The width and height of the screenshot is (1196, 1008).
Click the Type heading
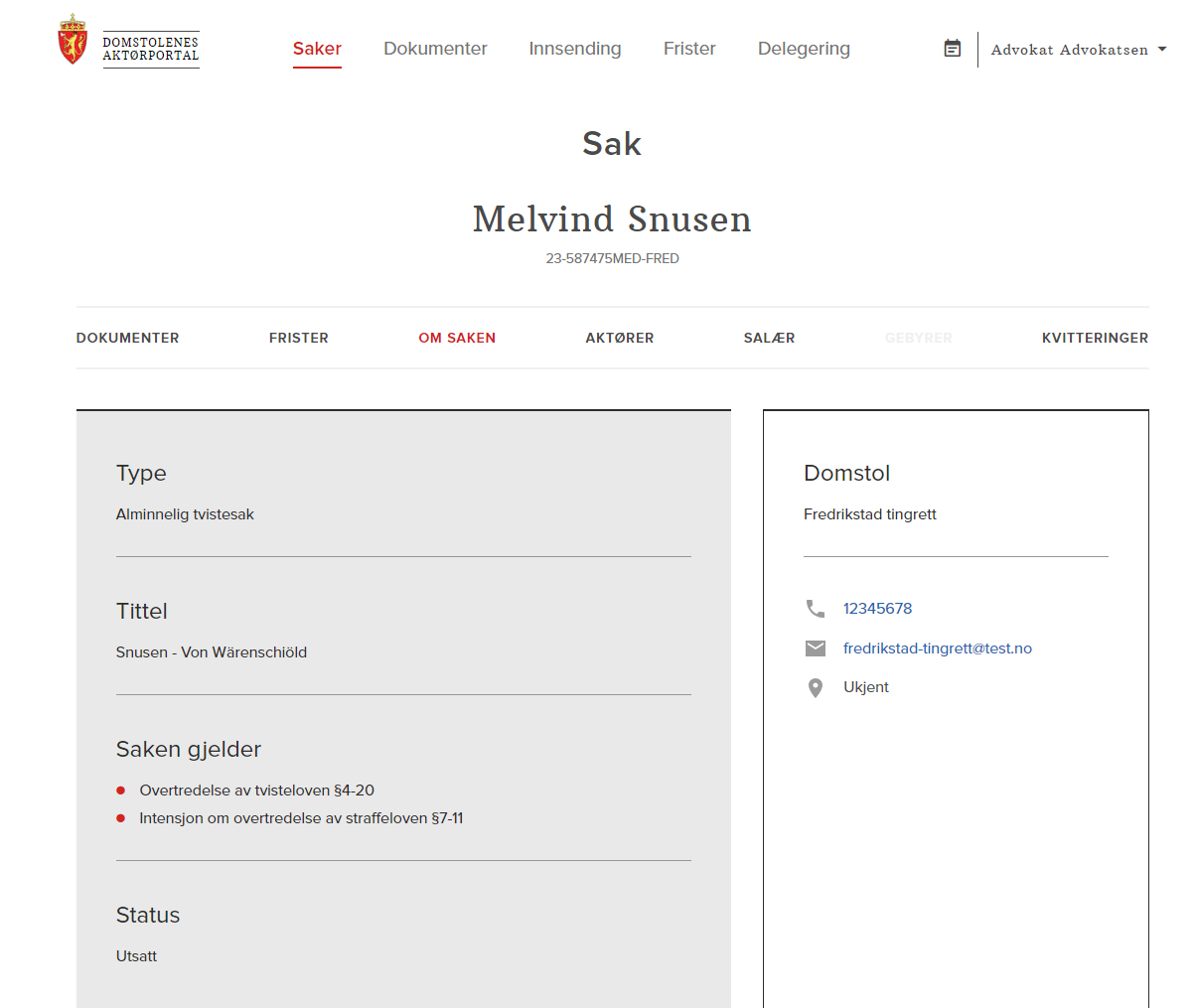click(141, 474)
